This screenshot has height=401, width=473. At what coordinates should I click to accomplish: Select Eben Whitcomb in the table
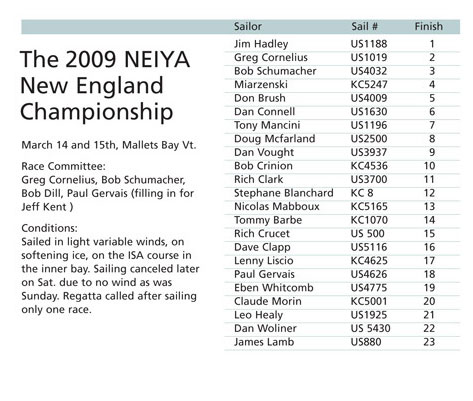[274, 288]
